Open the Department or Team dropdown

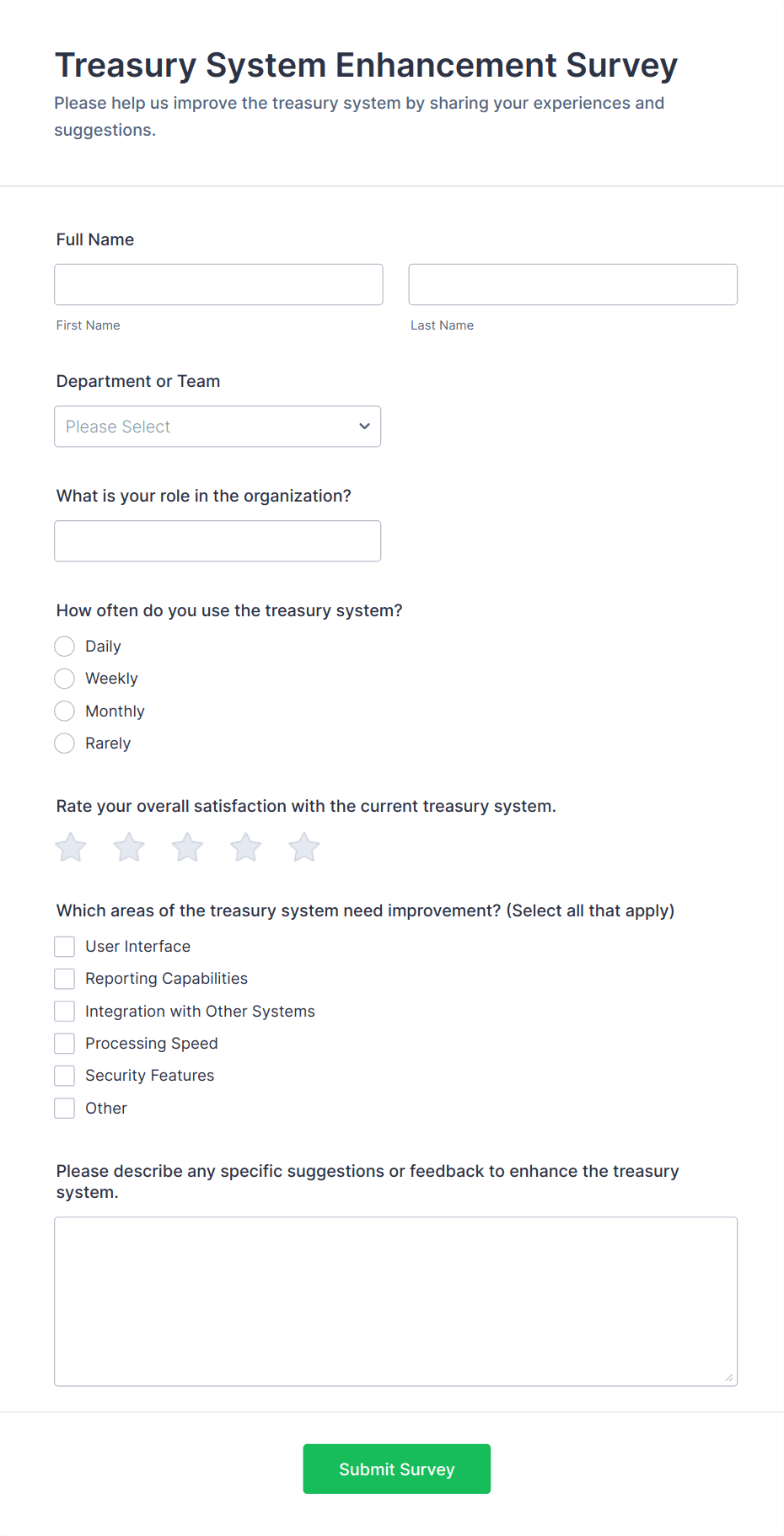pos(217,427)
